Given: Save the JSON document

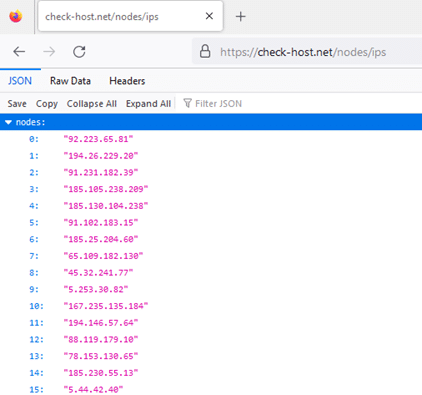Looking at the screenshot, I should point(17,104).
